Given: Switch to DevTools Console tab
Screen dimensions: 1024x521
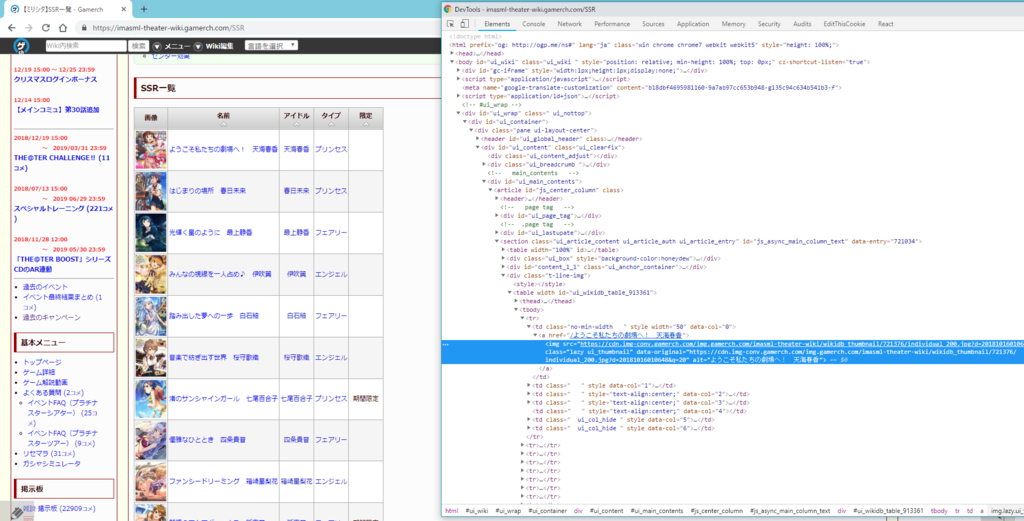Looking at the screenshot, I should pos(534,24).
